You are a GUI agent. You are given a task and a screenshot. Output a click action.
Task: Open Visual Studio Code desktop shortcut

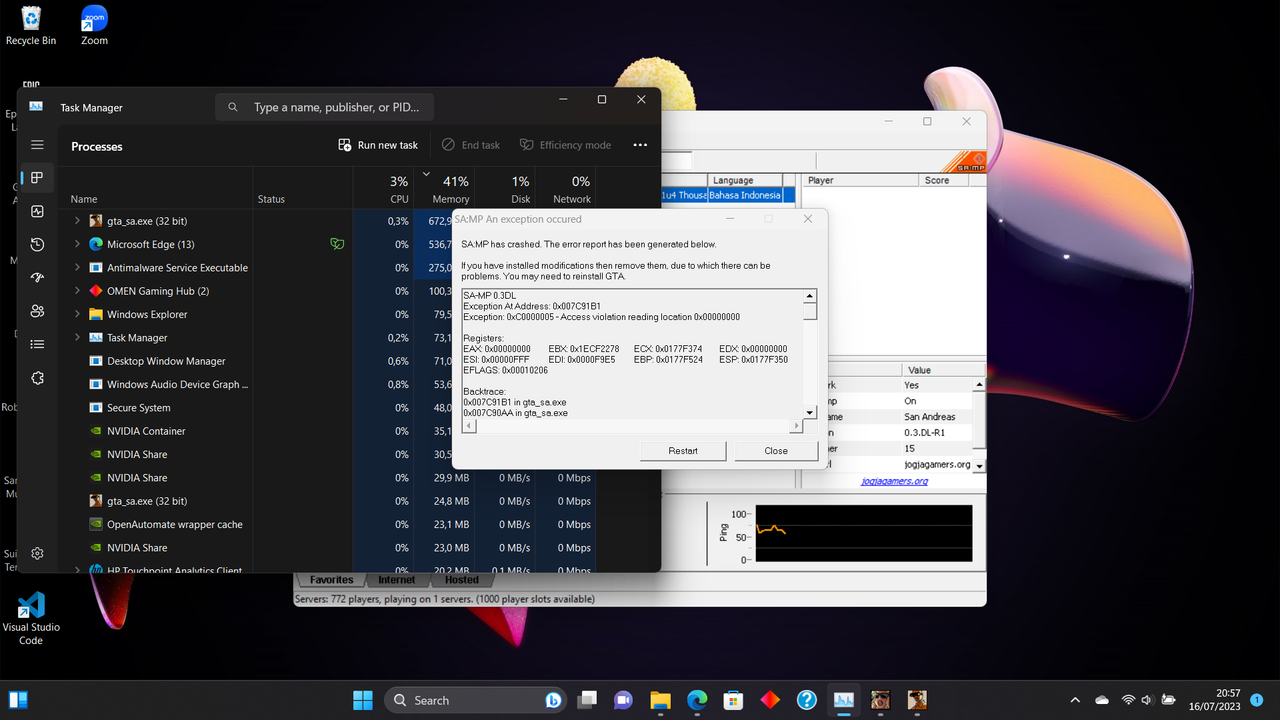31,618
